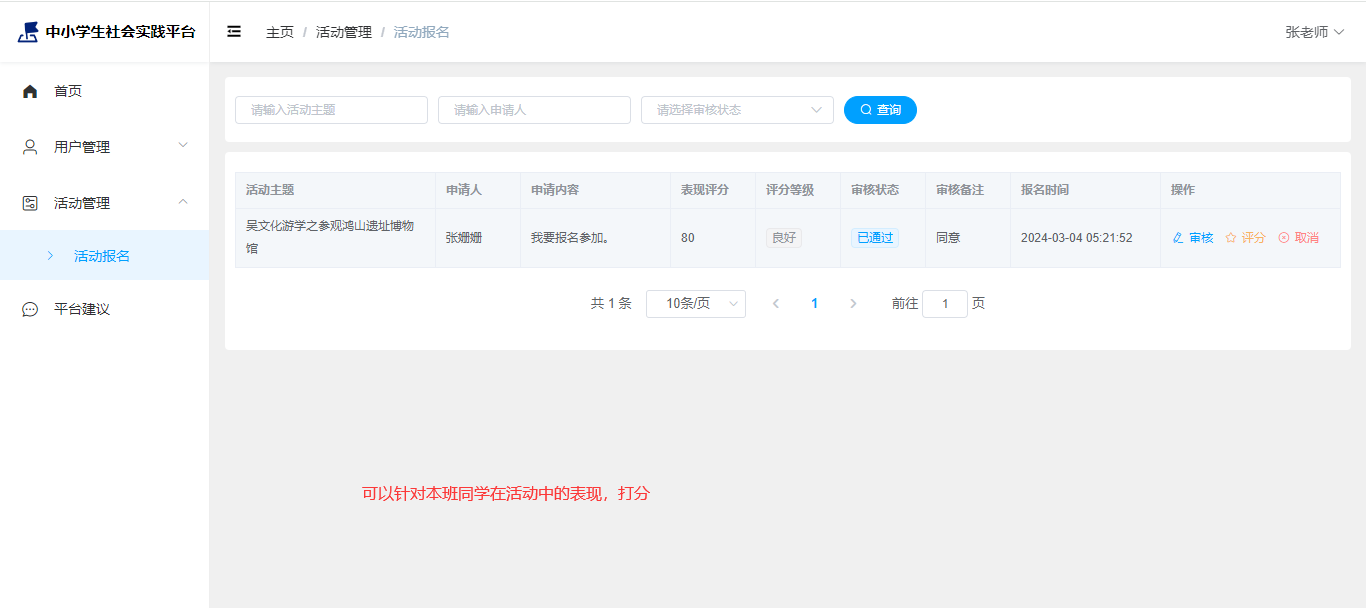Viewport: 1366px width, 608px height.
Task: Click page number 1 in pagination
Action: tap(814, 304)
